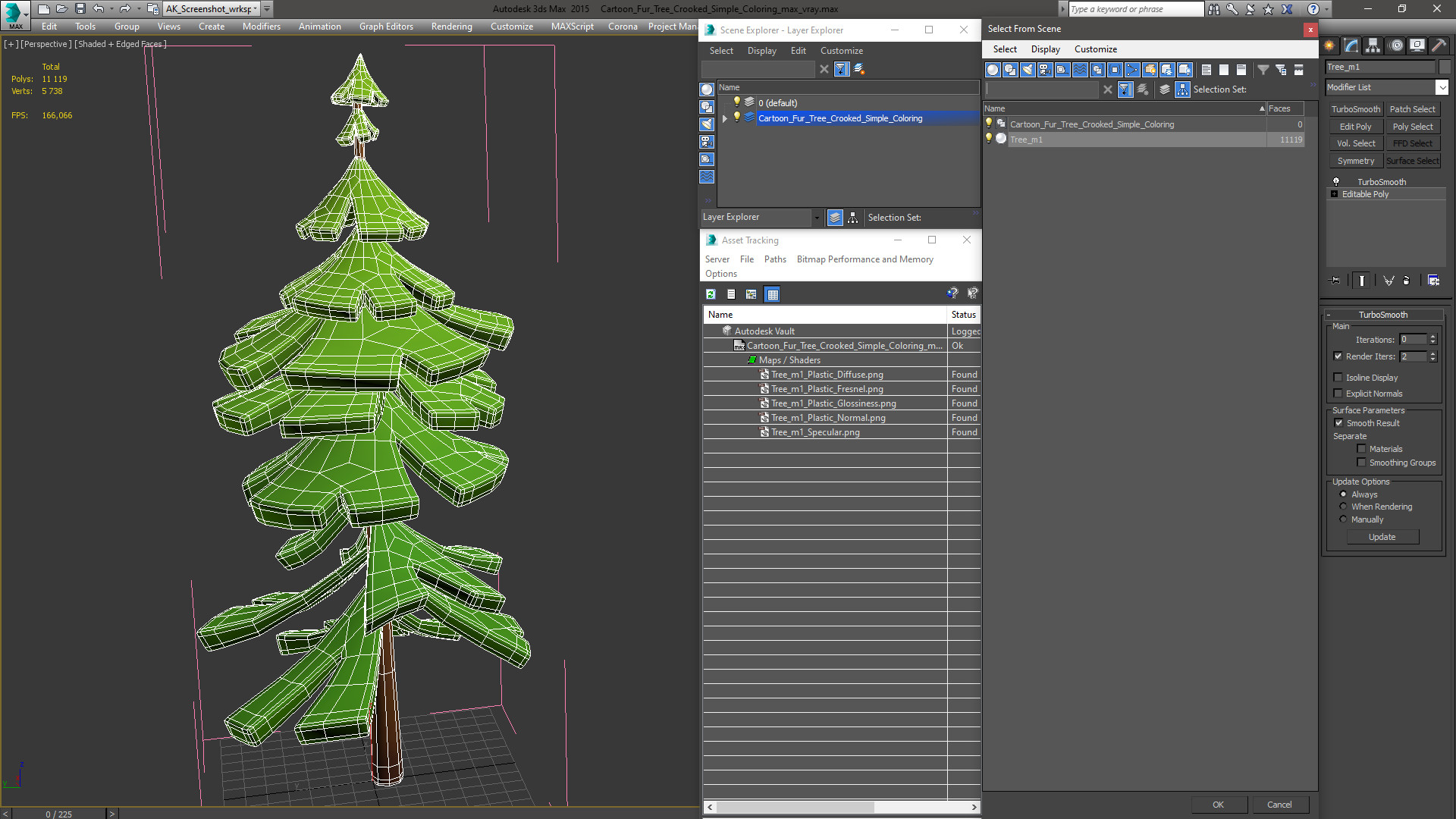Open the Modifiers menu
This screenshot has height=819, width=1456.
(262, 27)
